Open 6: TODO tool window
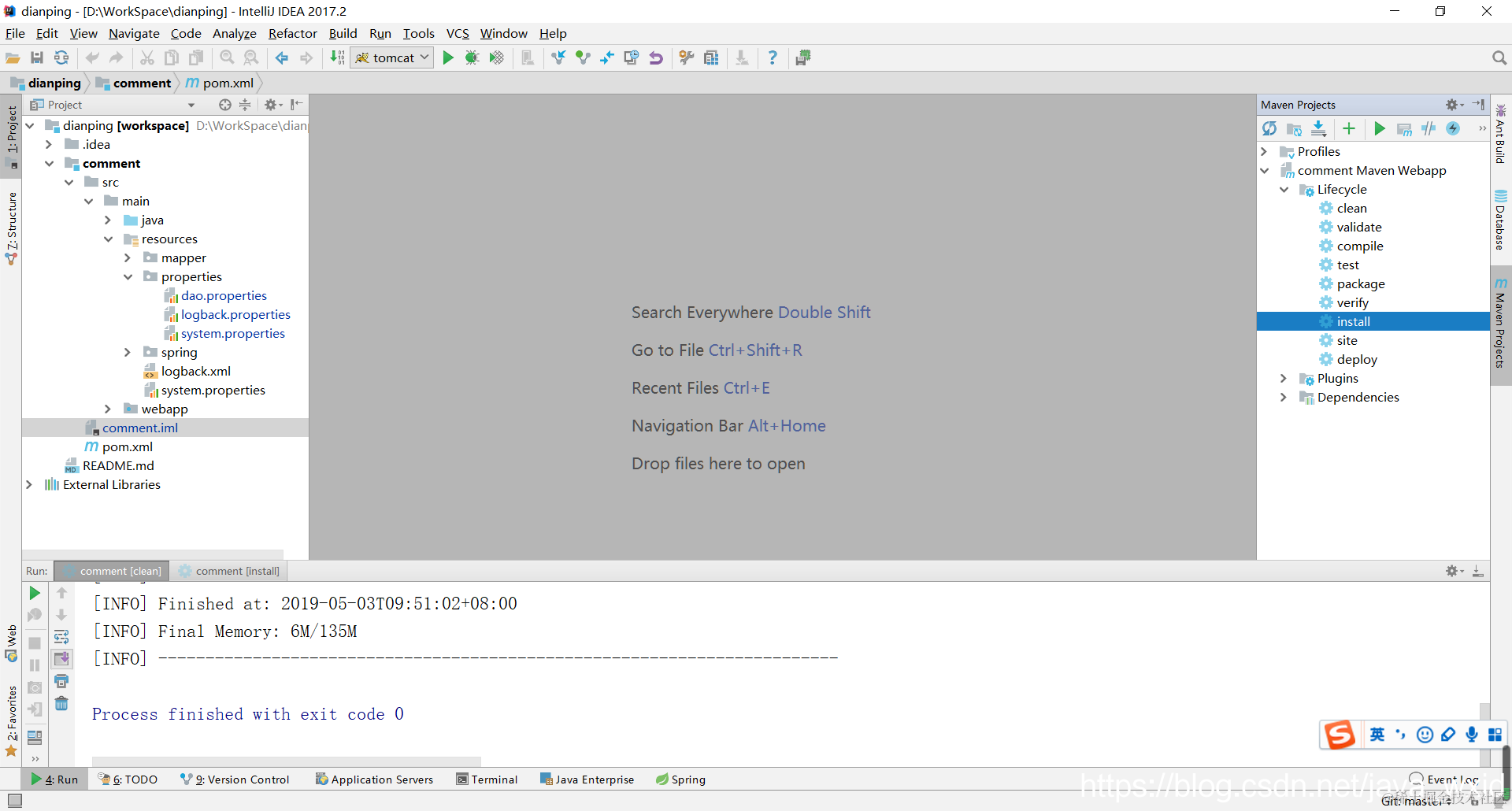 tap(128, 780)
